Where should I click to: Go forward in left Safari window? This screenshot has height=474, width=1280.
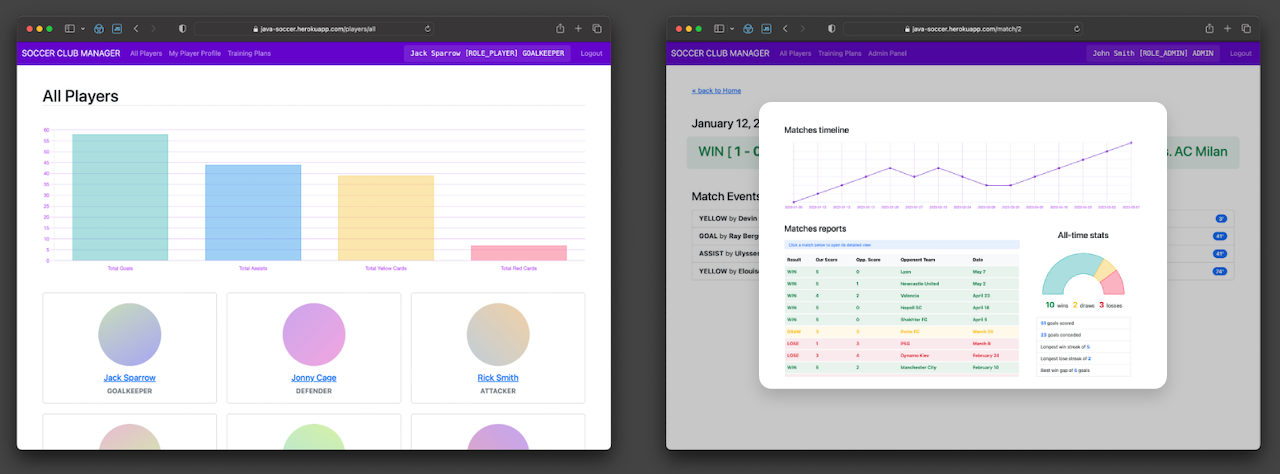pos(153,29)
